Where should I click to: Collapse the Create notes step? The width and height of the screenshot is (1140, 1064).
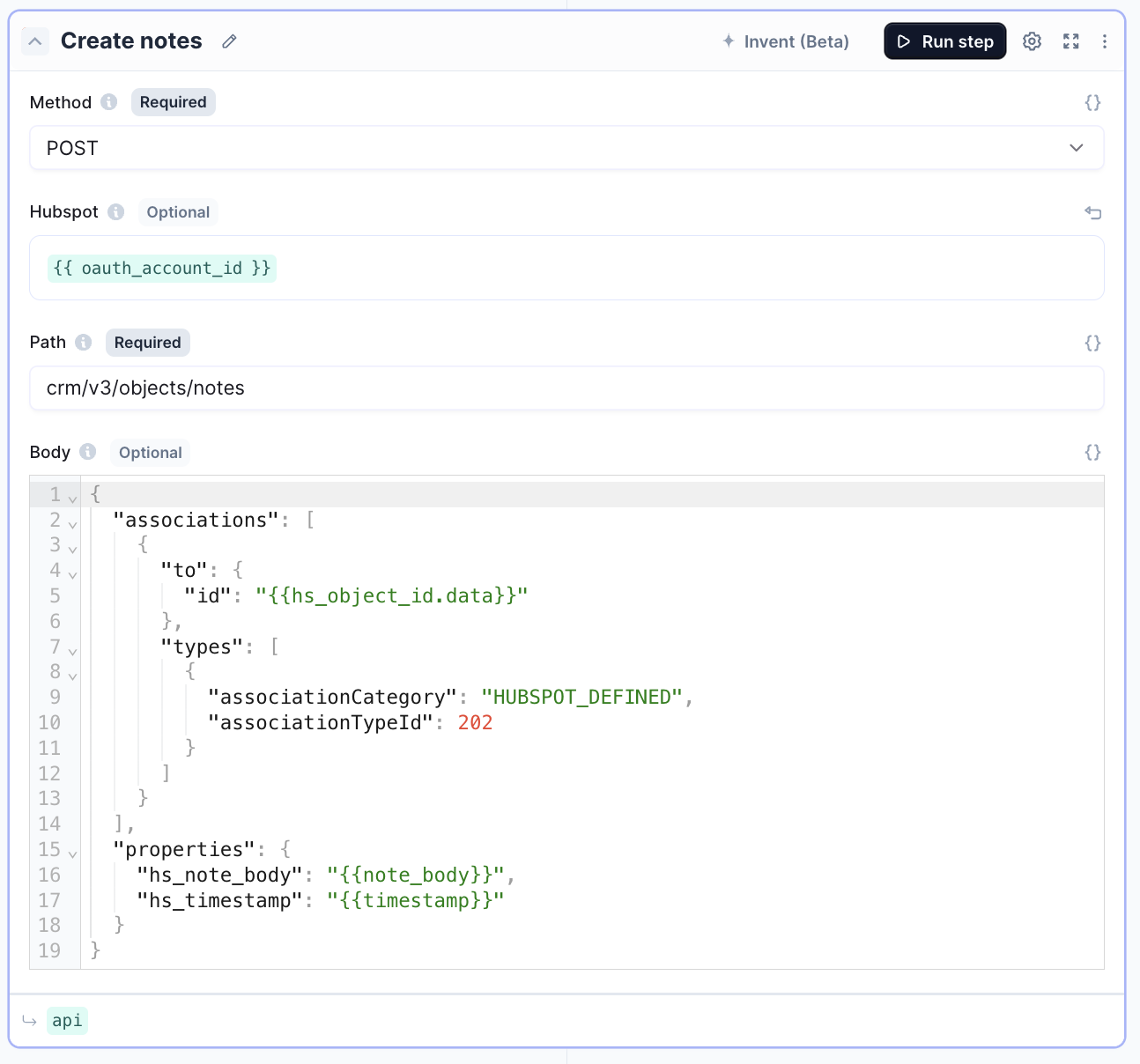pyautogui.click(x=35, y=41)
